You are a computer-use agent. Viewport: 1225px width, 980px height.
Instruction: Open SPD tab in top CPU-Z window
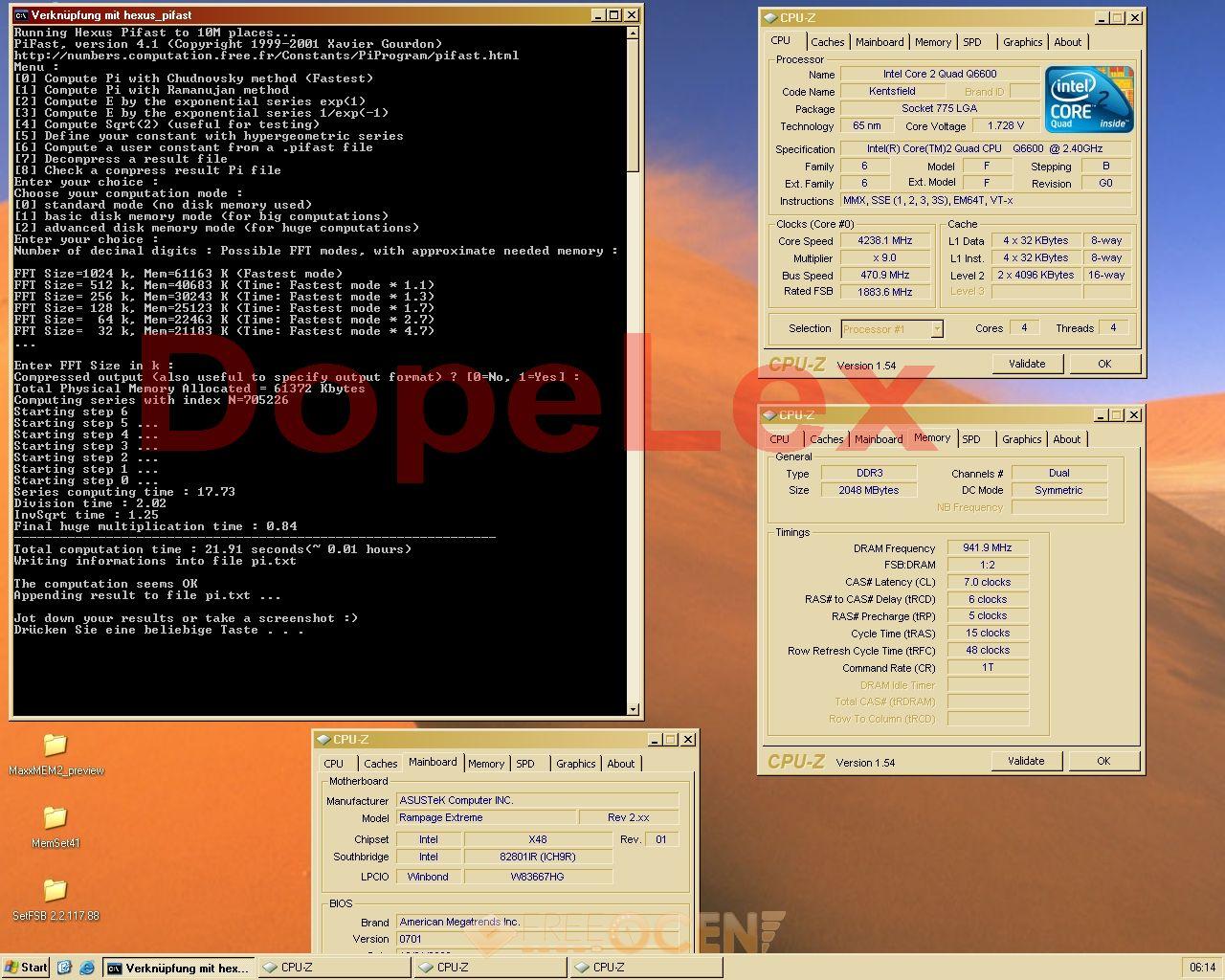tap(972, 42)
